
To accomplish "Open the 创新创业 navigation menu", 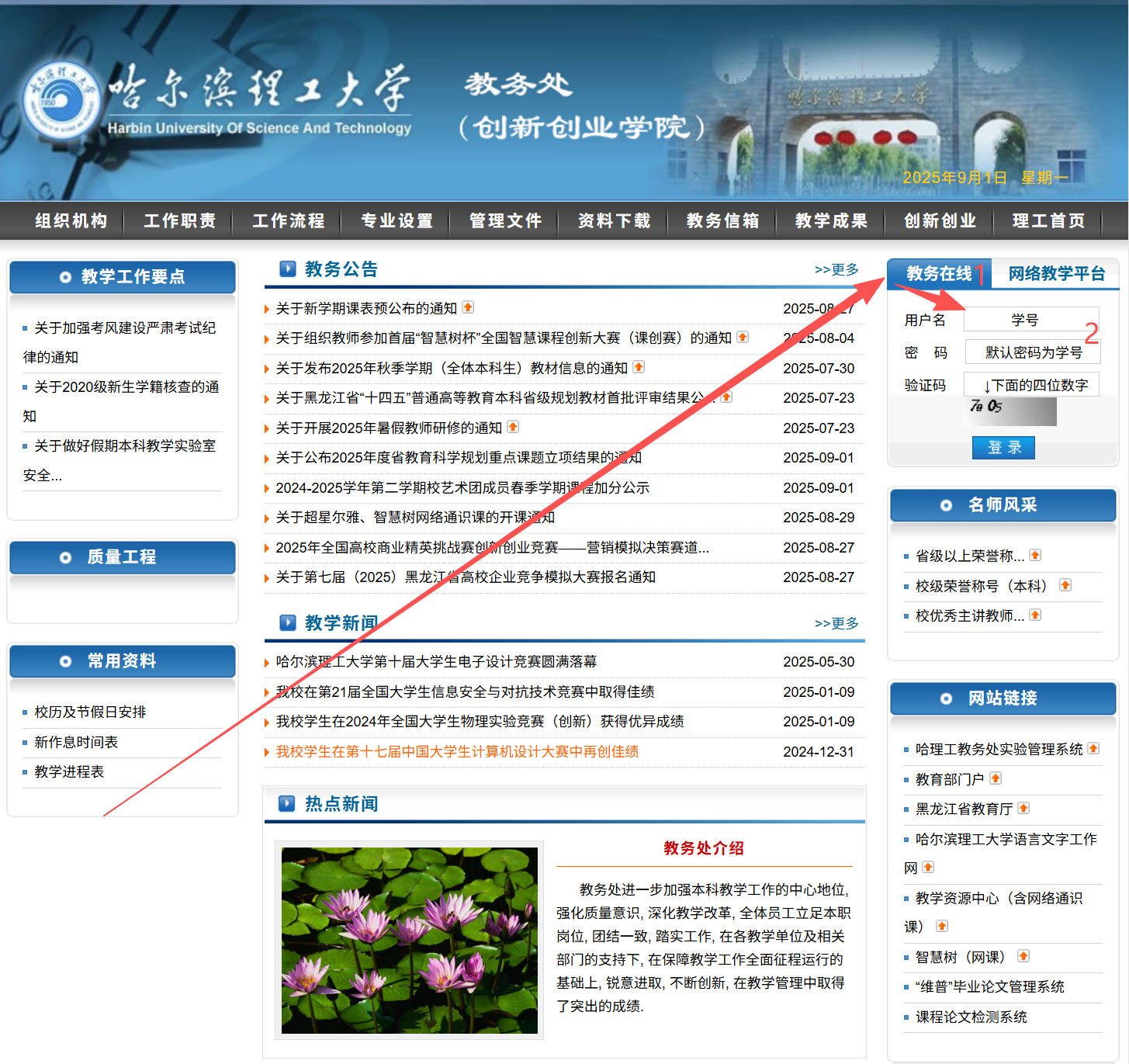I will tap(940, 221).
